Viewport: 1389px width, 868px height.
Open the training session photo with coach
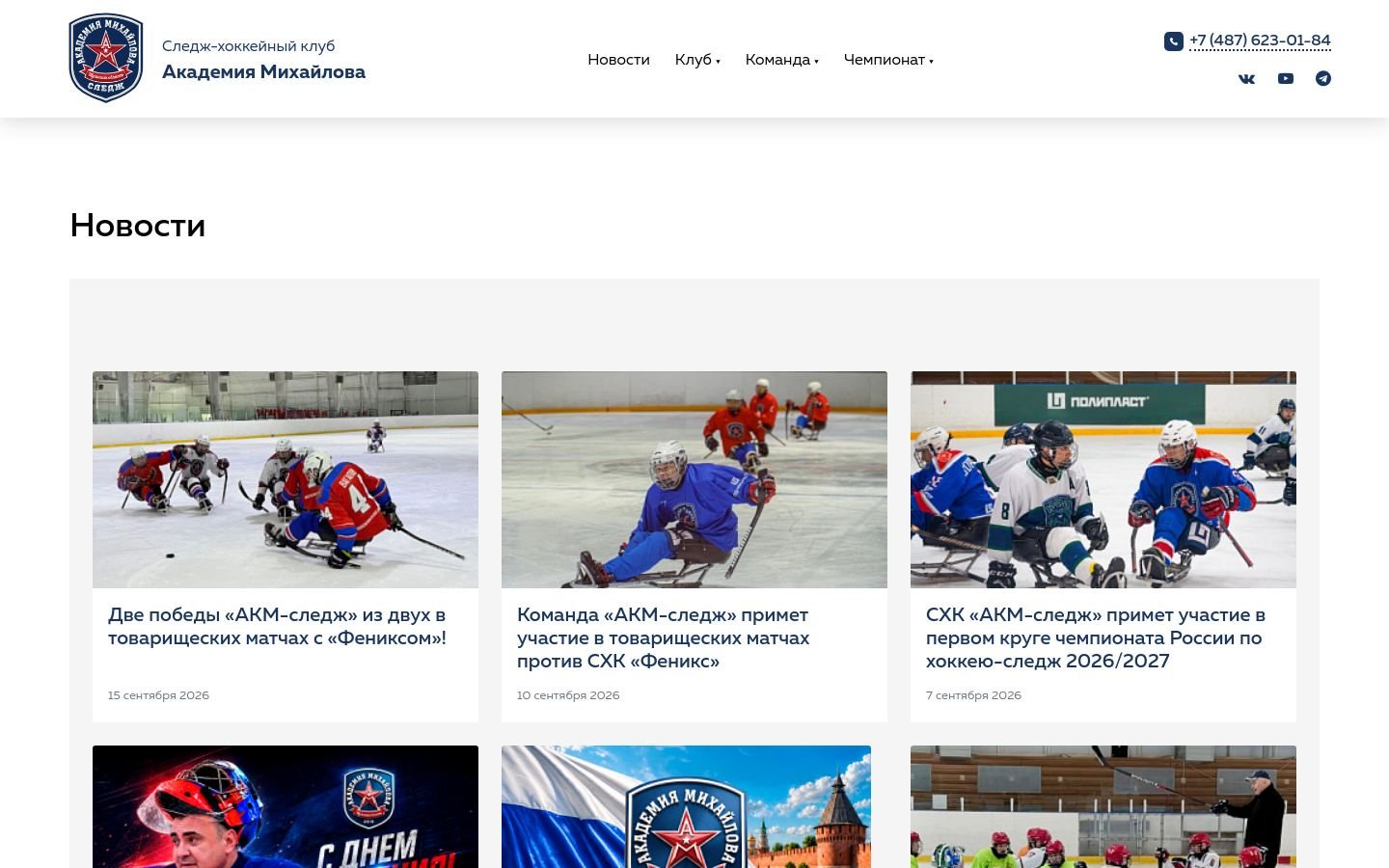tap(1103, 807)
